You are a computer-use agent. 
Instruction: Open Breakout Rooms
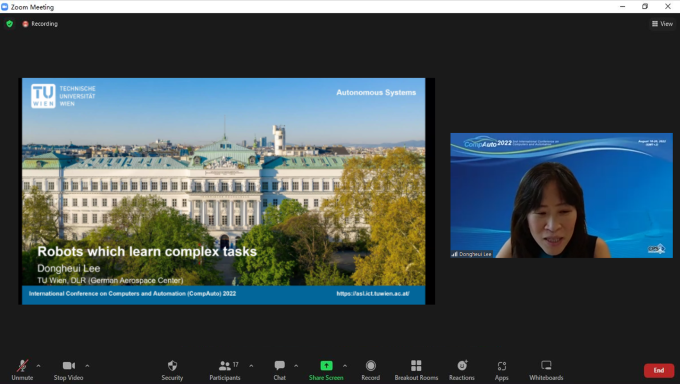tap(416, 371)
